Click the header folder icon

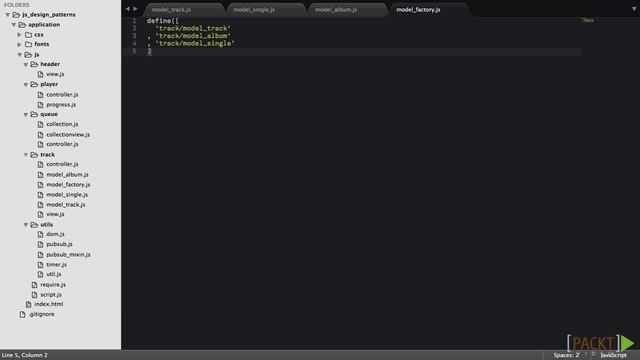click(x=34, y=64)
